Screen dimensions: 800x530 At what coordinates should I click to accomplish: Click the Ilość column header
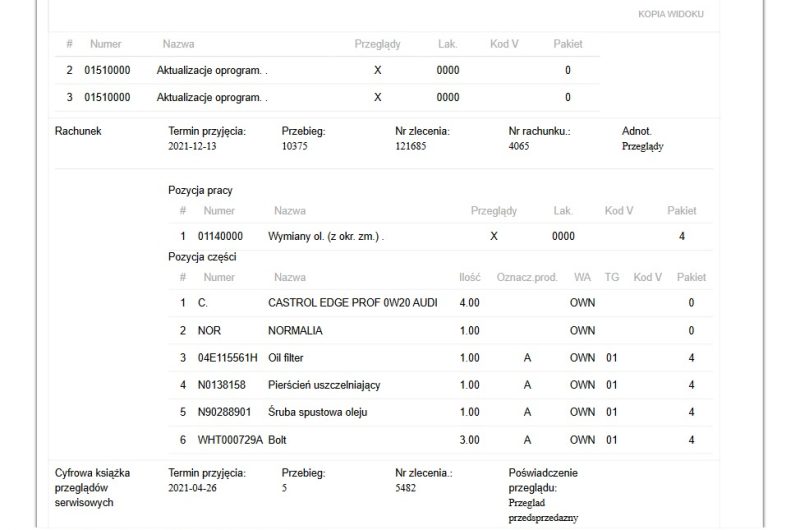469,277
